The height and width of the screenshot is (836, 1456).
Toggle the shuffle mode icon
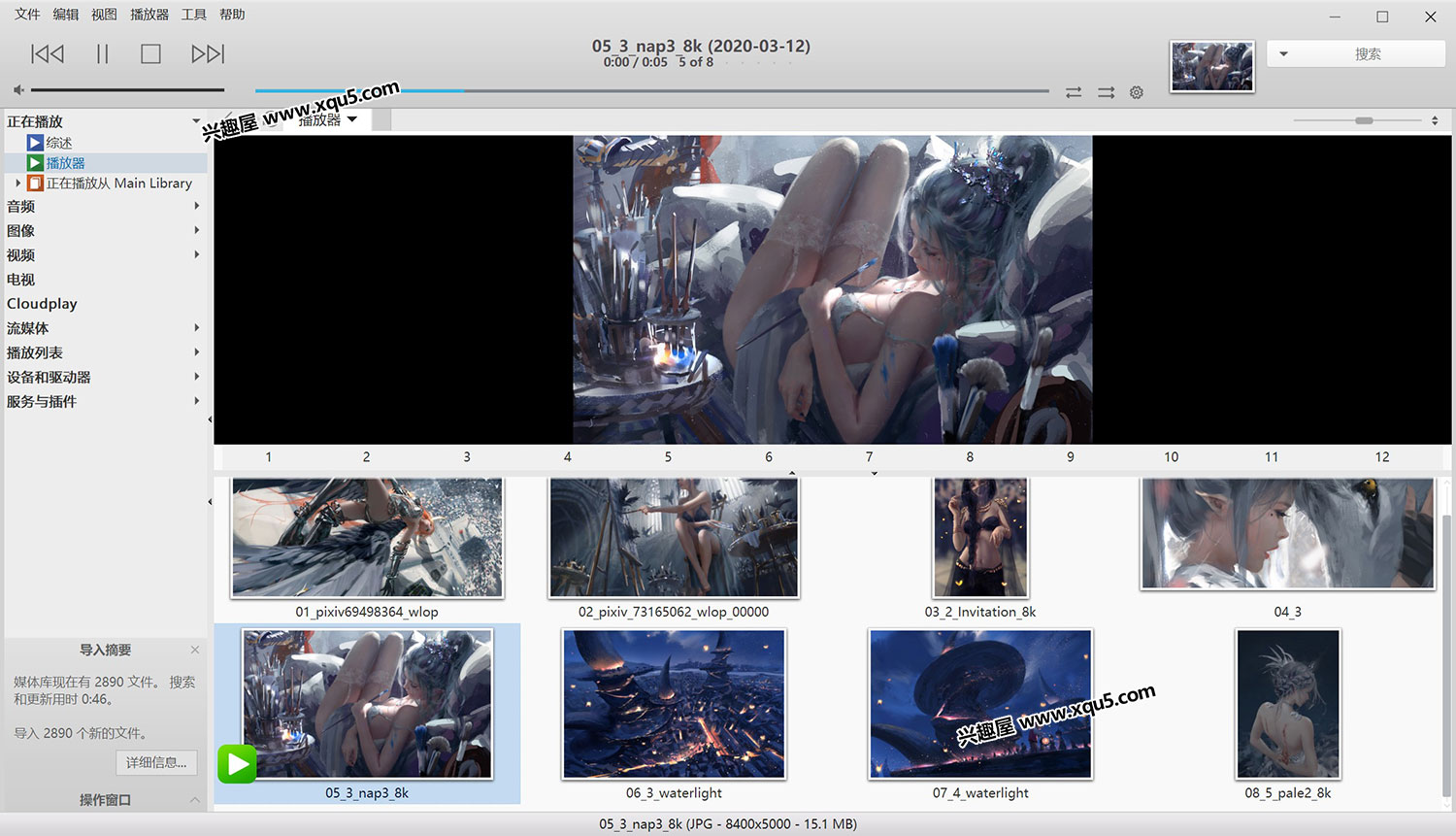[x=1106, y=92]
